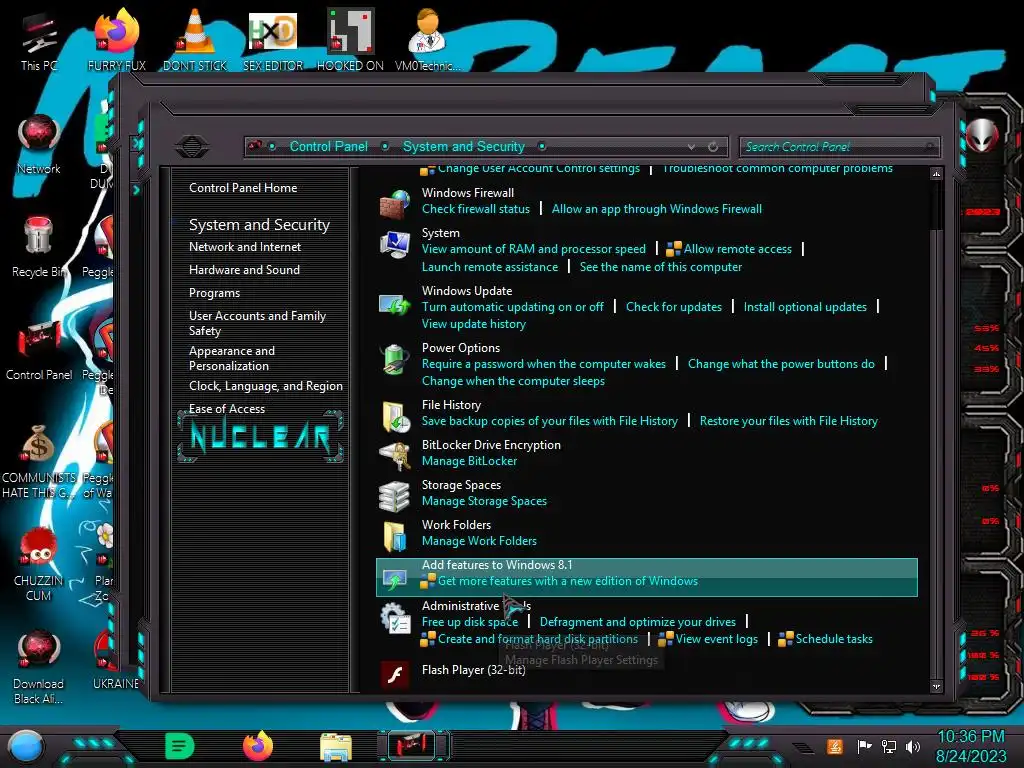The image size is (1024, 768).
Task: Open Windows Firewall brick wall icon
Action: pos(394,204)
